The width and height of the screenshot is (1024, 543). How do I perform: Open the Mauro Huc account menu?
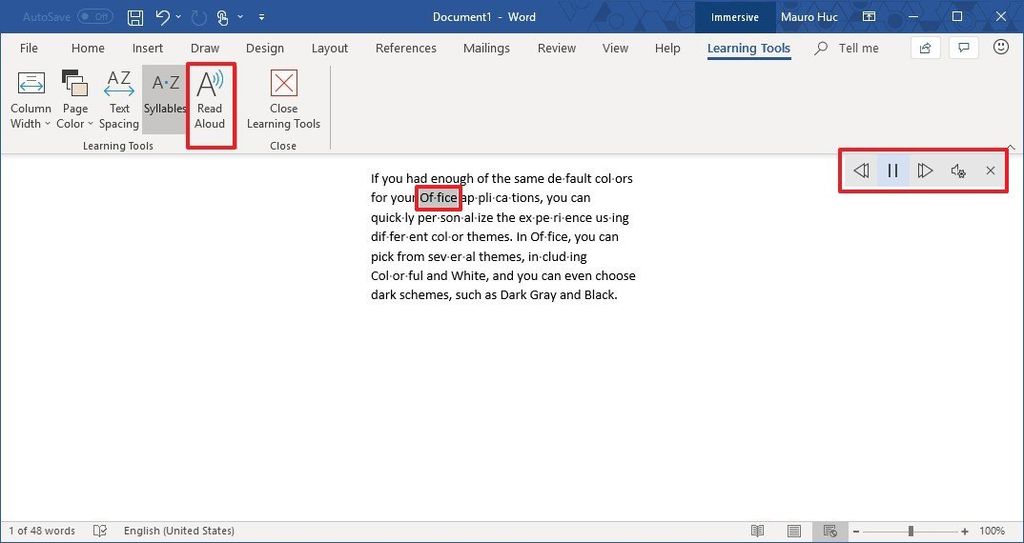[810, 17]
